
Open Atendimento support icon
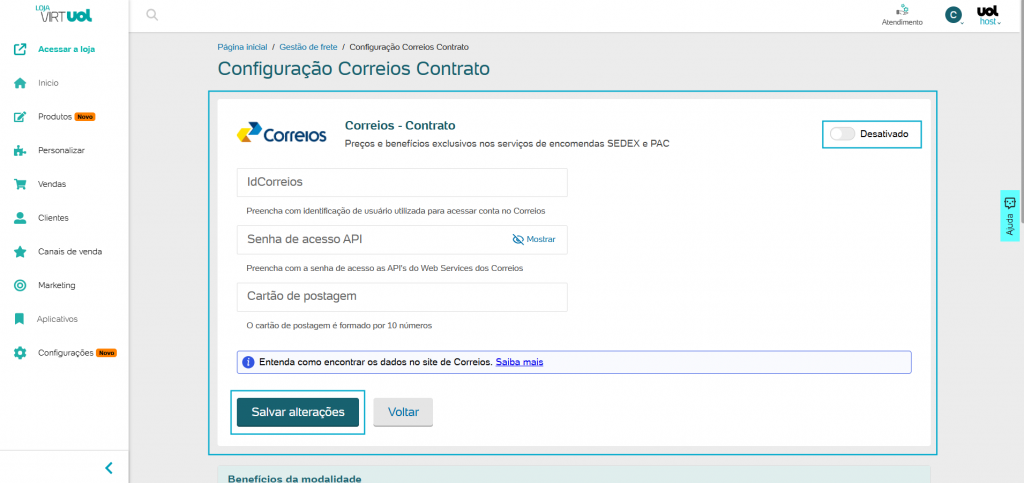click(902, 10)
